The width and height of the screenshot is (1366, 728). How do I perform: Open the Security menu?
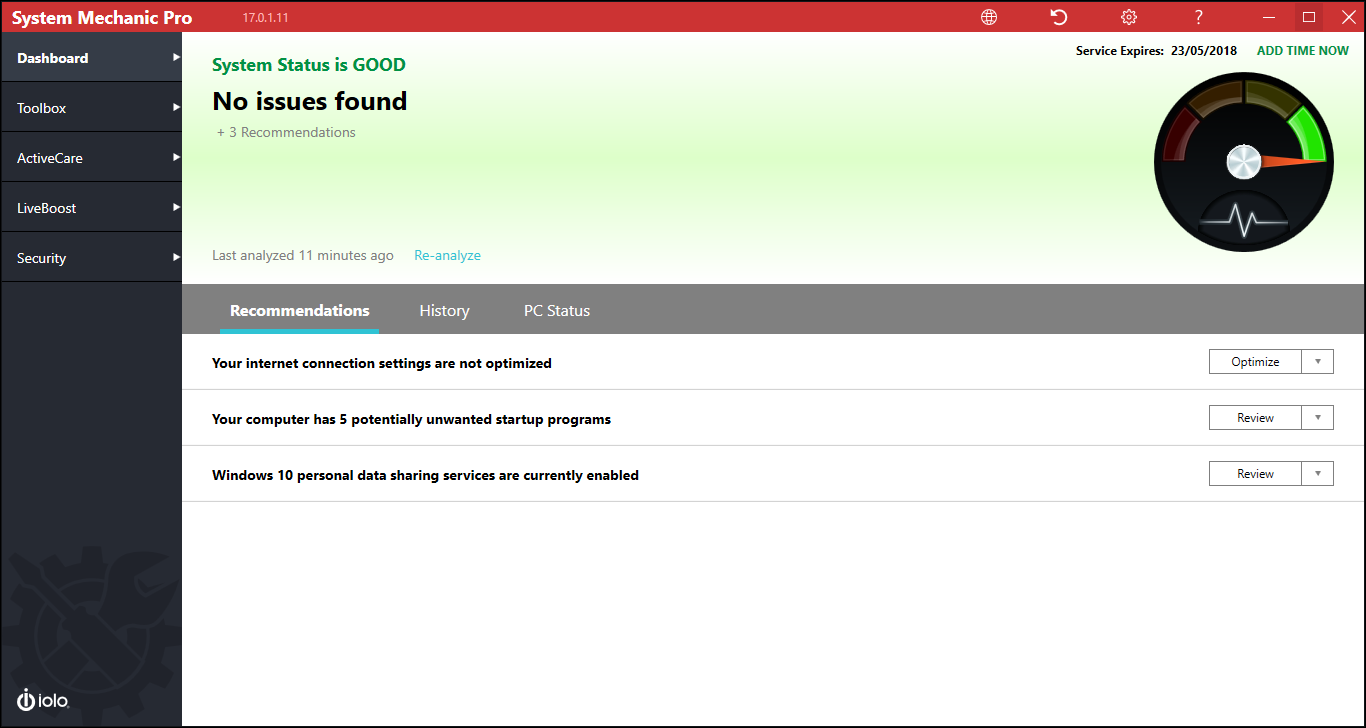point(91,258)
